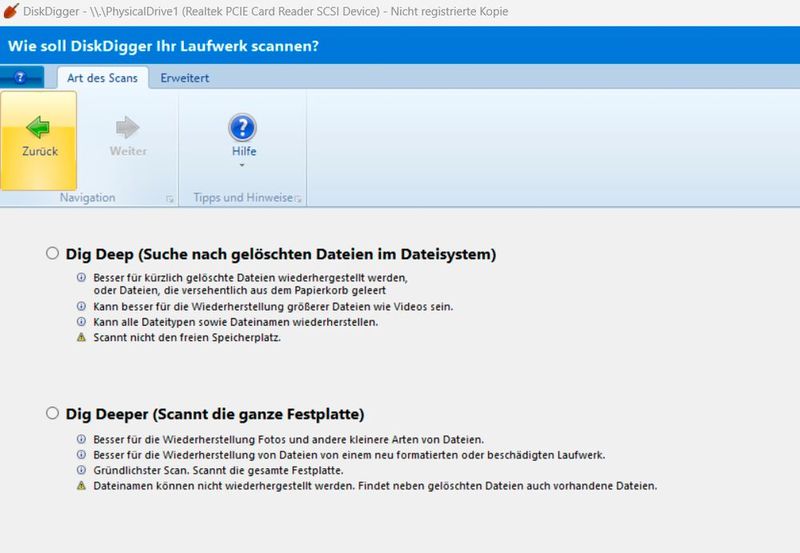Viewport: 800px width, 553px height.
Task: Click the DiskDigger shovel icon in title bar
Action: tap(11, 11)
